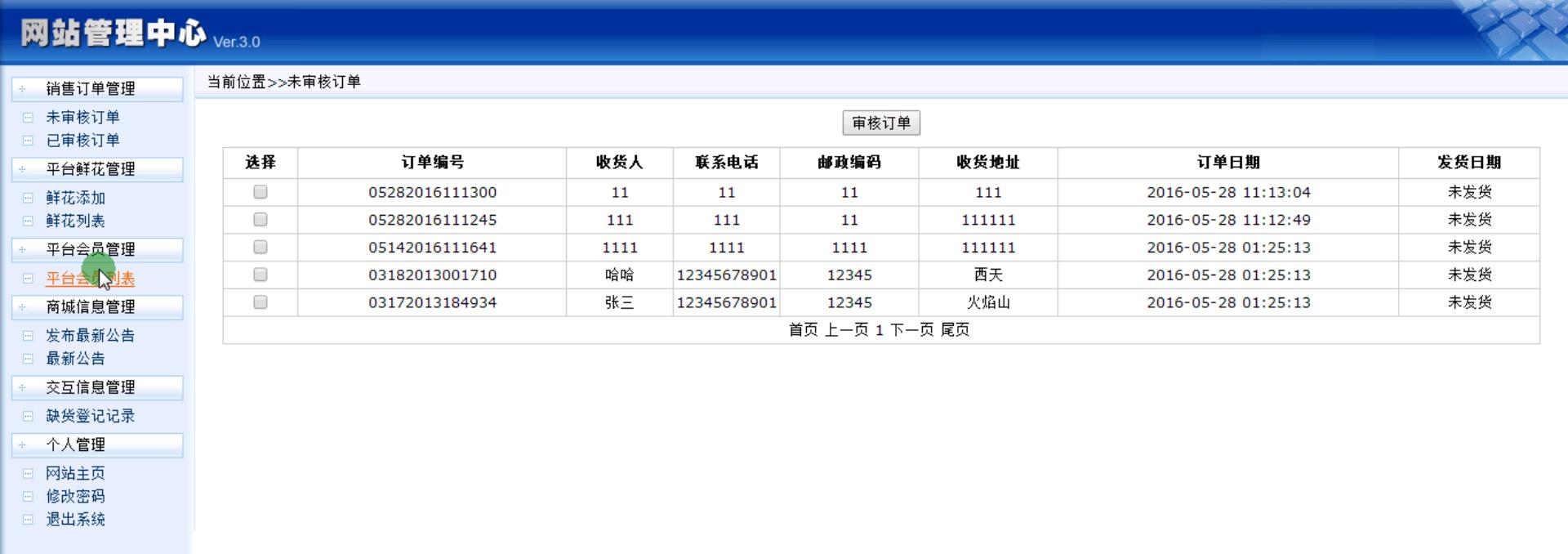Click the plus icon on 销售订单管理 header
Viewport: 1568px width, 554px height.
(23, 89)
